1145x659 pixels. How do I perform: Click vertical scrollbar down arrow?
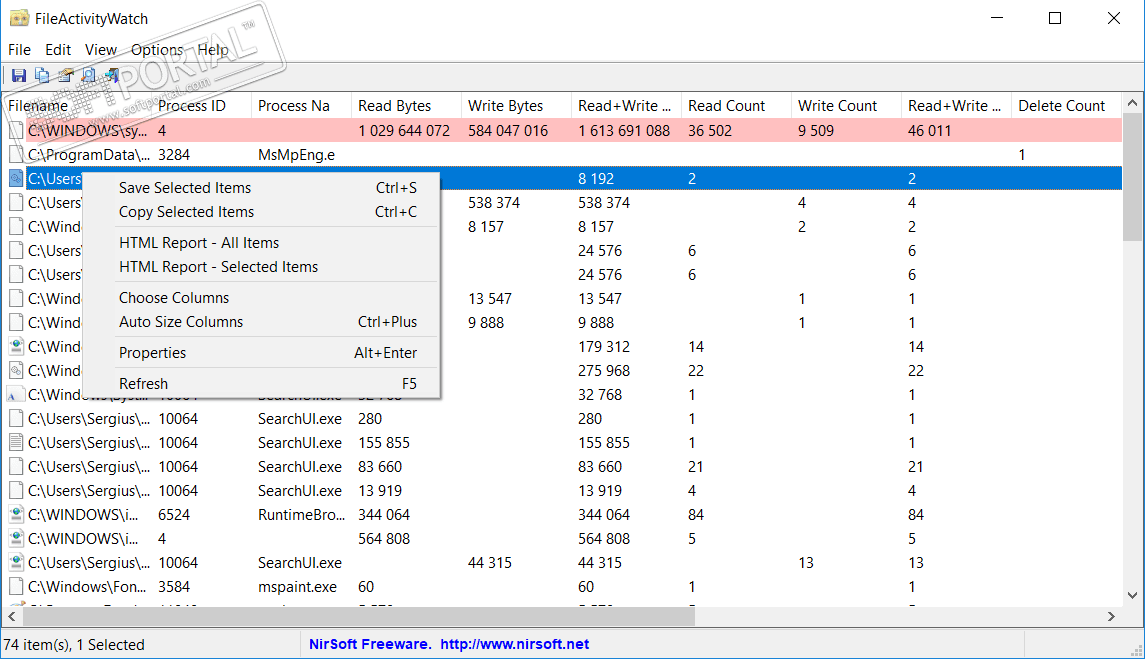pyautogui.click(x=1133, y=595)
